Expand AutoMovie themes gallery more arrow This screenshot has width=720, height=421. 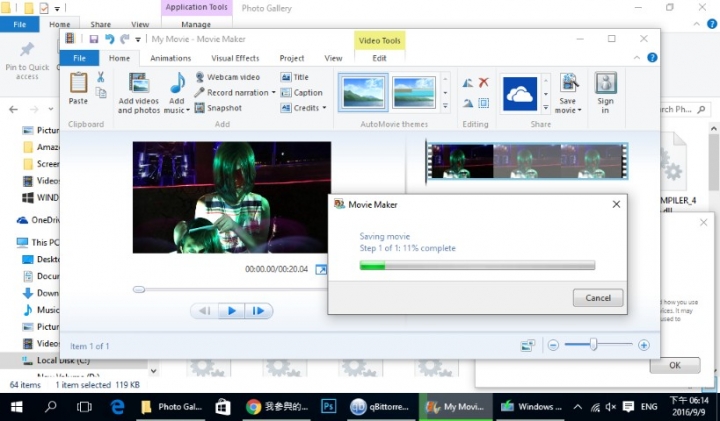click(x=445, y=106)
